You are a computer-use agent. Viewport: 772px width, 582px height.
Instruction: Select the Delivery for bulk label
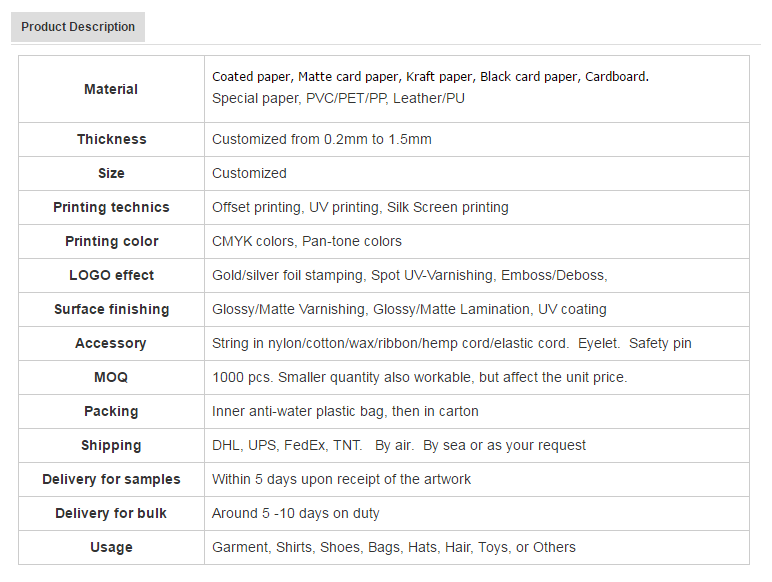(111, 513)
